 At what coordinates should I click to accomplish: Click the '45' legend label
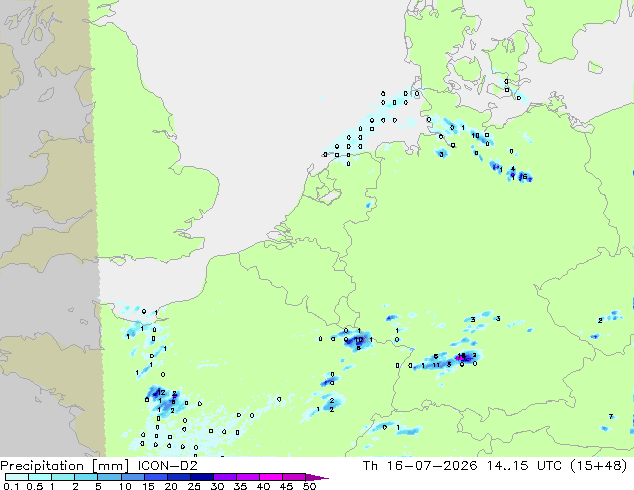pyautogui.click(x=286, y=486)
